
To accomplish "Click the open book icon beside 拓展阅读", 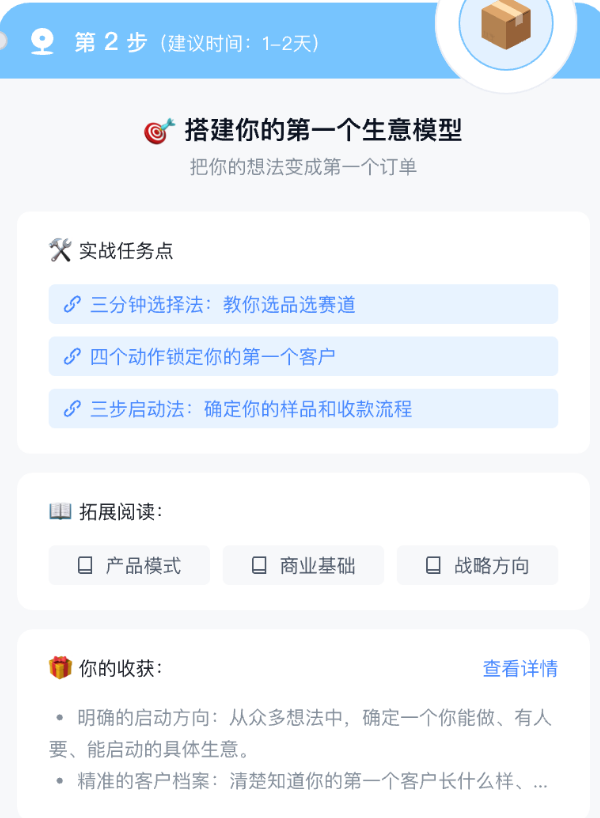I will click(60, 512).
